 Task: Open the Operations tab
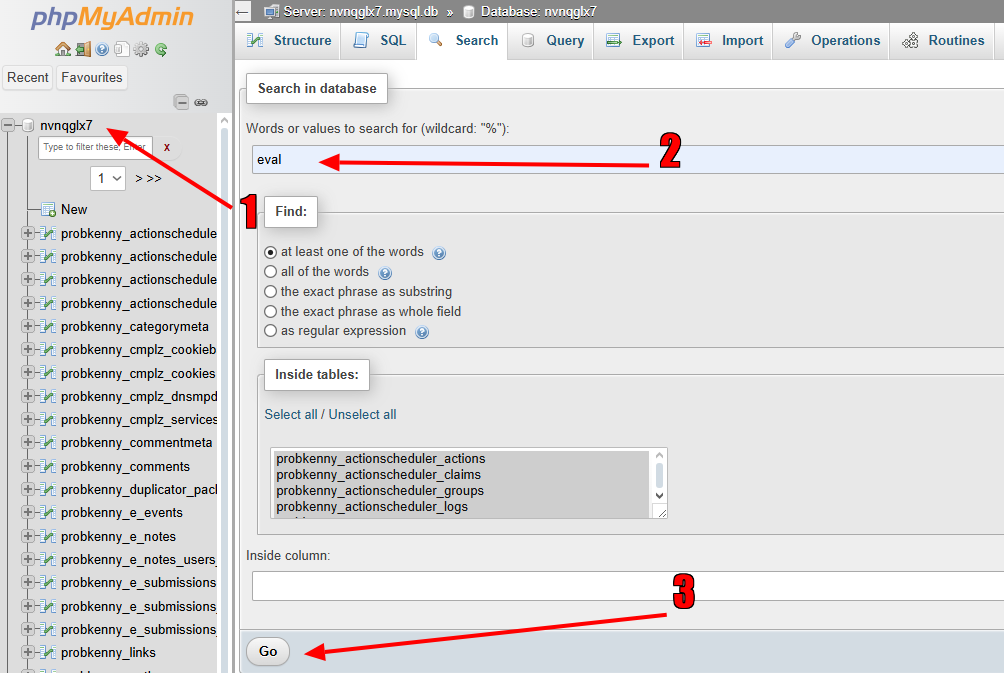coord(834,41)
